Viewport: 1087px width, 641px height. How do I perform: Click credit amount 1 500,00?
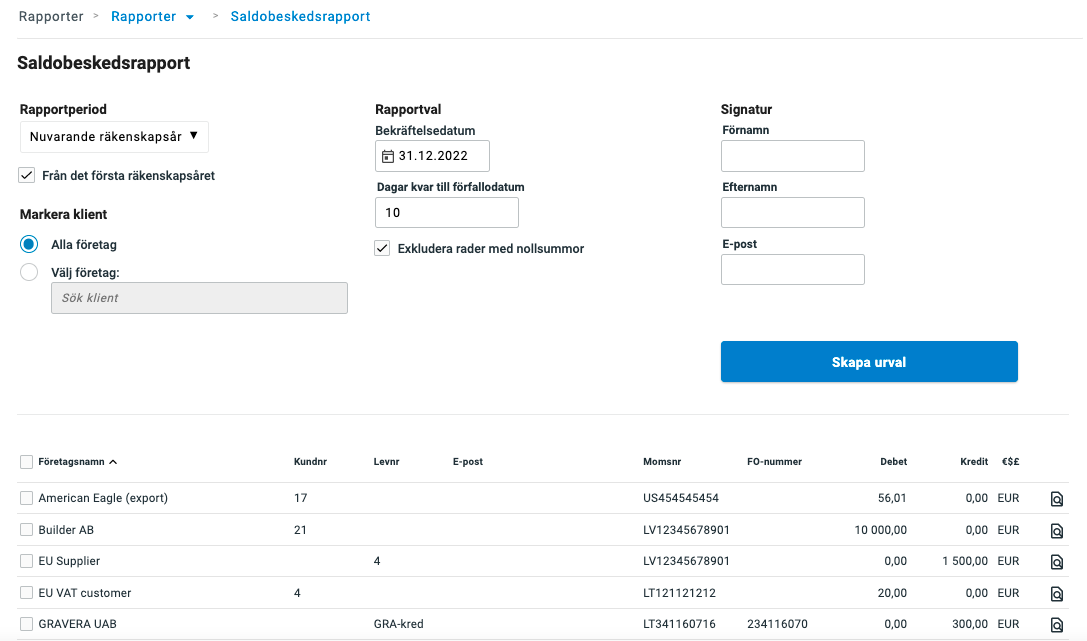coord(965,561)
